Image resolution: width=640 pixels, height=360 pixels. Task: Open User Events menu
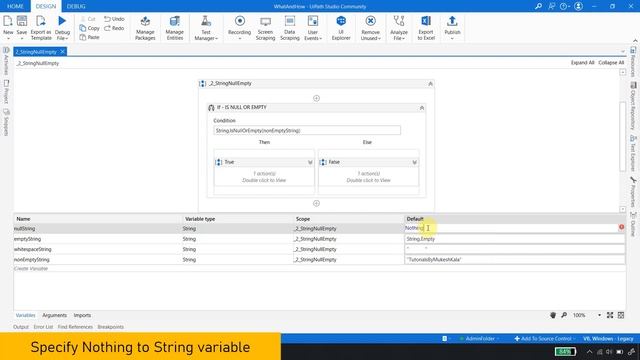pyautogui.click(x=313, y=28)
